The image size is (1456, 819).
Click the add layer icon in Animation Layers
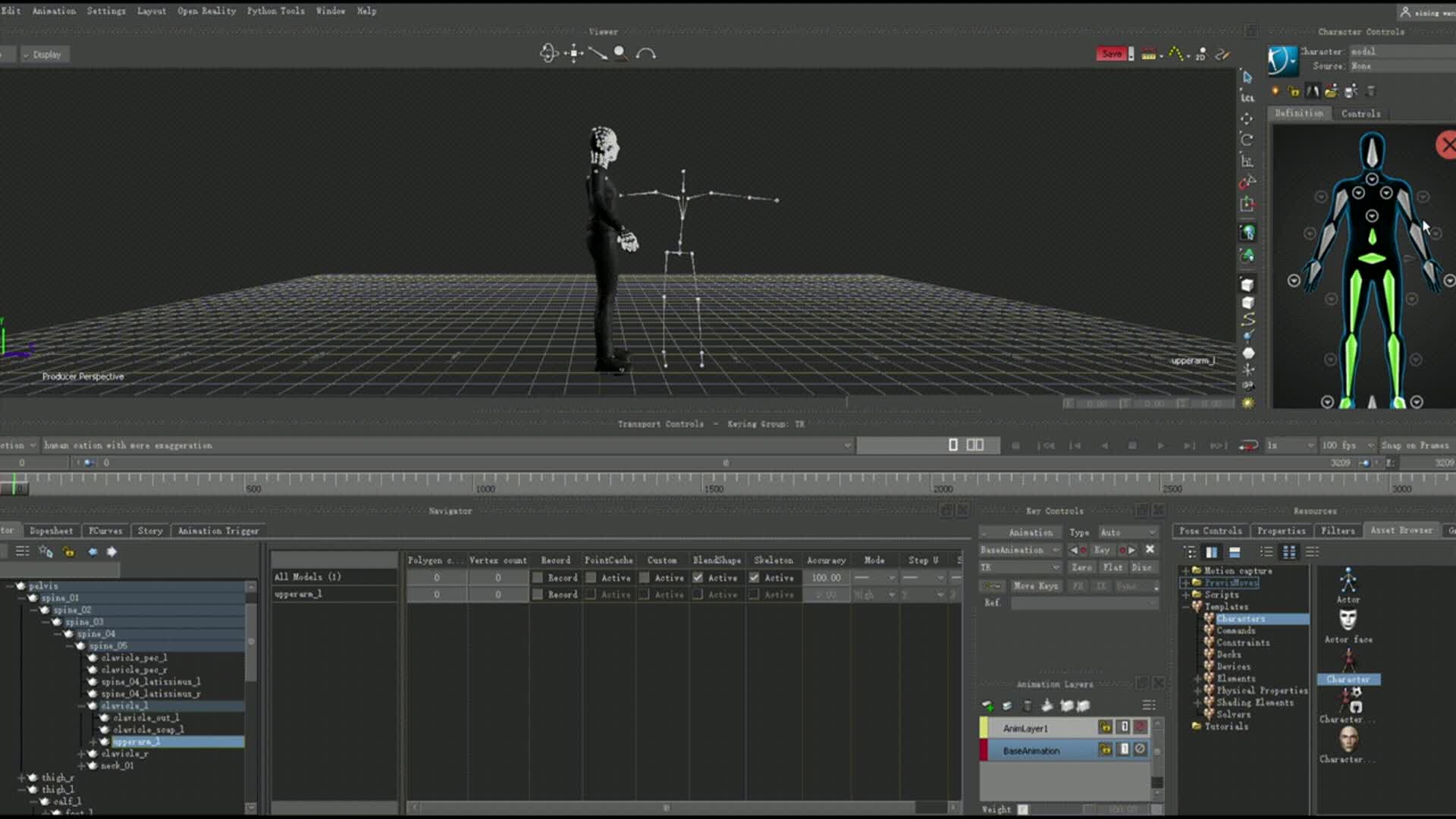987,706
